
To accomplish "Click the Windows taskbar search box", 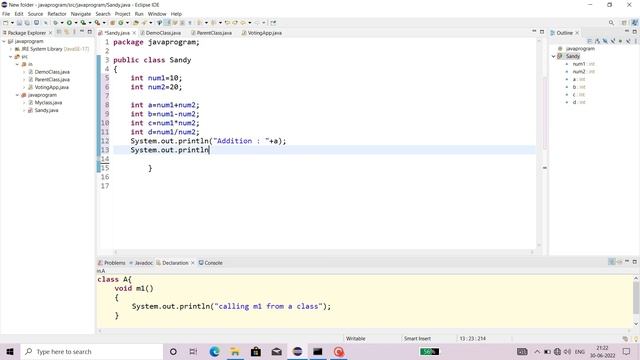I will click(x=91, y=351).
